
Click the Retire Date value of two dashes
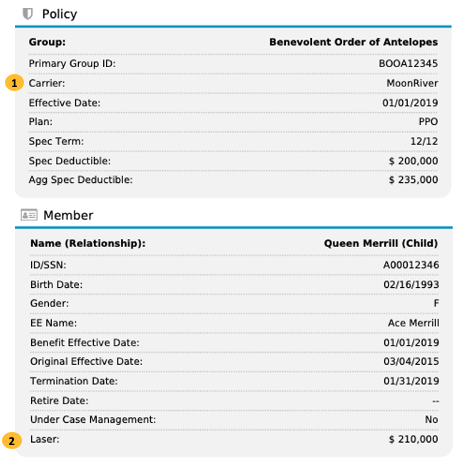435,401
